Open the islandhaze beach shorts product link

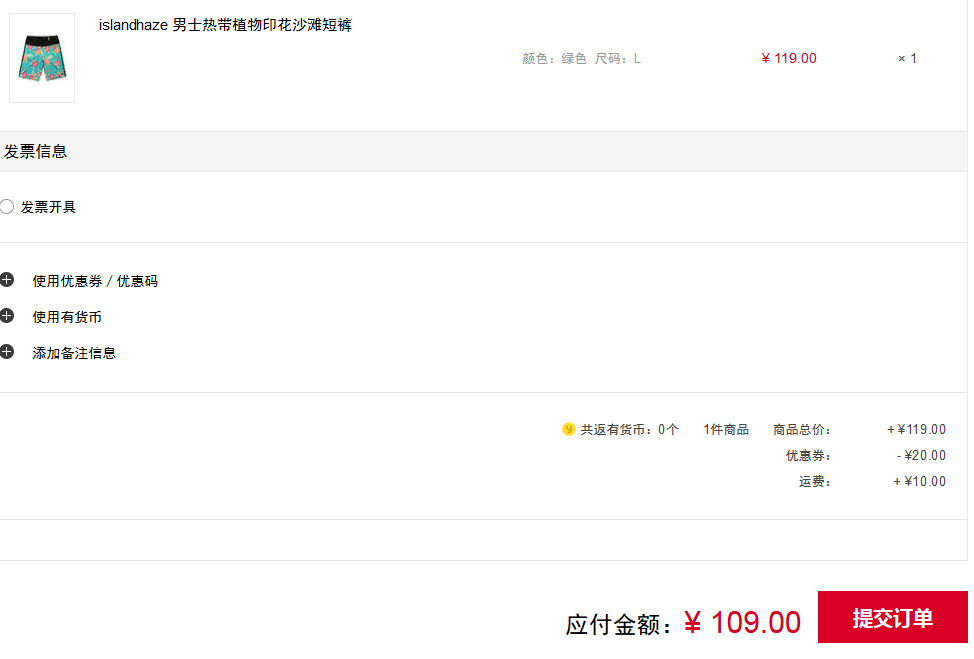click(x=225, y=25)
